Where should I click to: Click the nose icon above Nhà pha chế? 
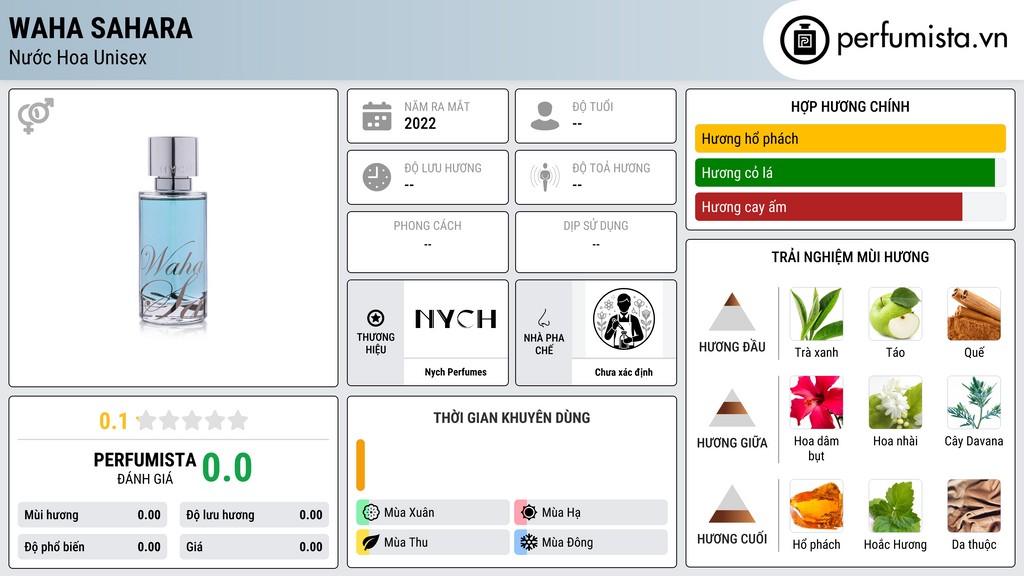[x=543, y=318]
